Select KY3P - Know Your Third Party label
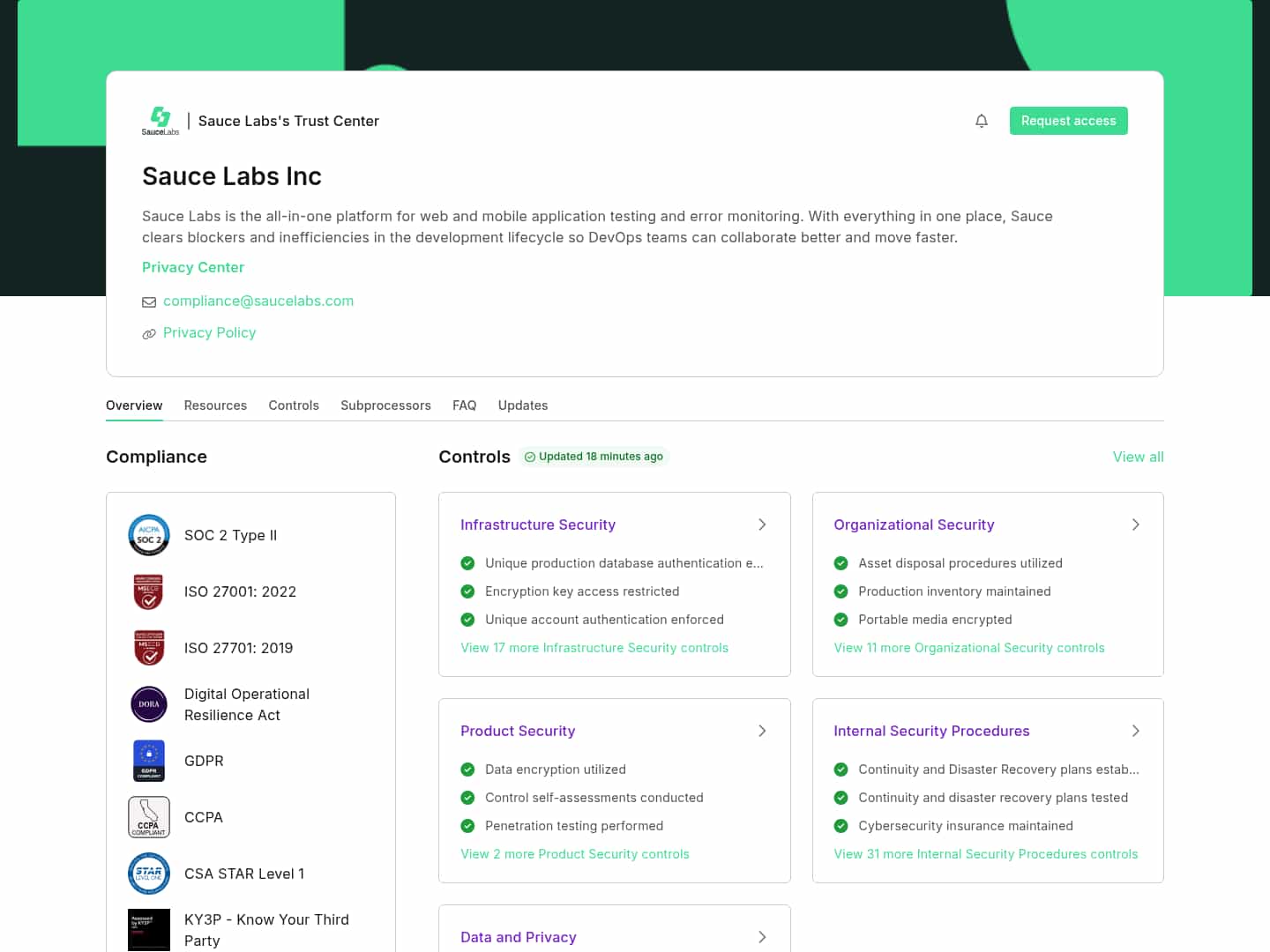Screen dimensions: 1270x952 pos(266,930)
